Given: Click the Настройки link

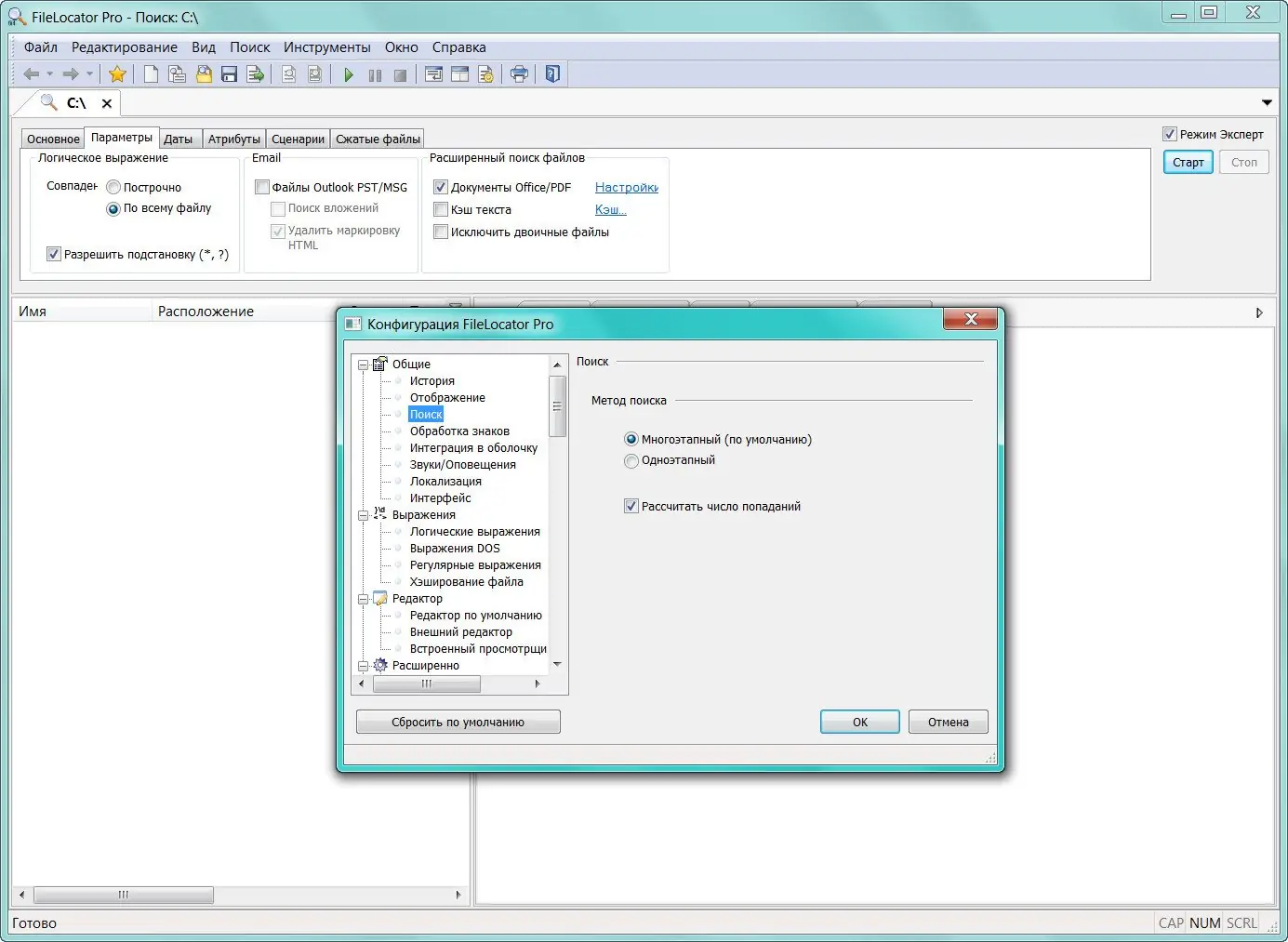Looking at the screenshot, I should click(627, 187).
